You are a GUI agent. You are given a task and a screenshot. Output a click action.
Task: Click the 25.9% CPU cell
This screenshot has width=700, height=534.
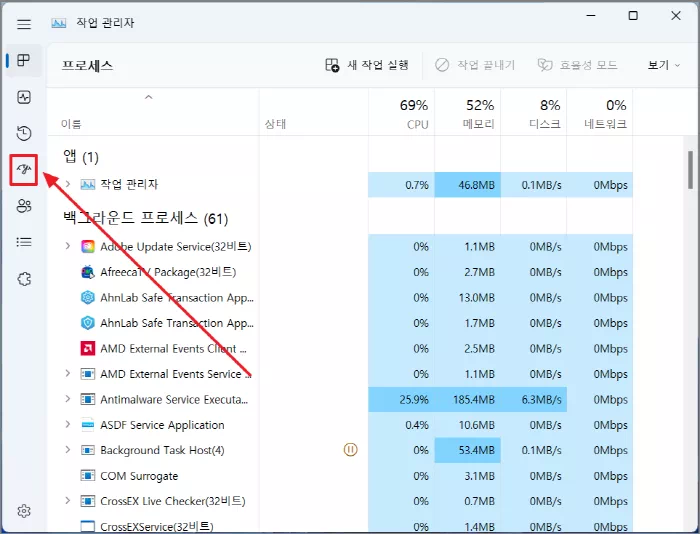click(x=401, y=400)
